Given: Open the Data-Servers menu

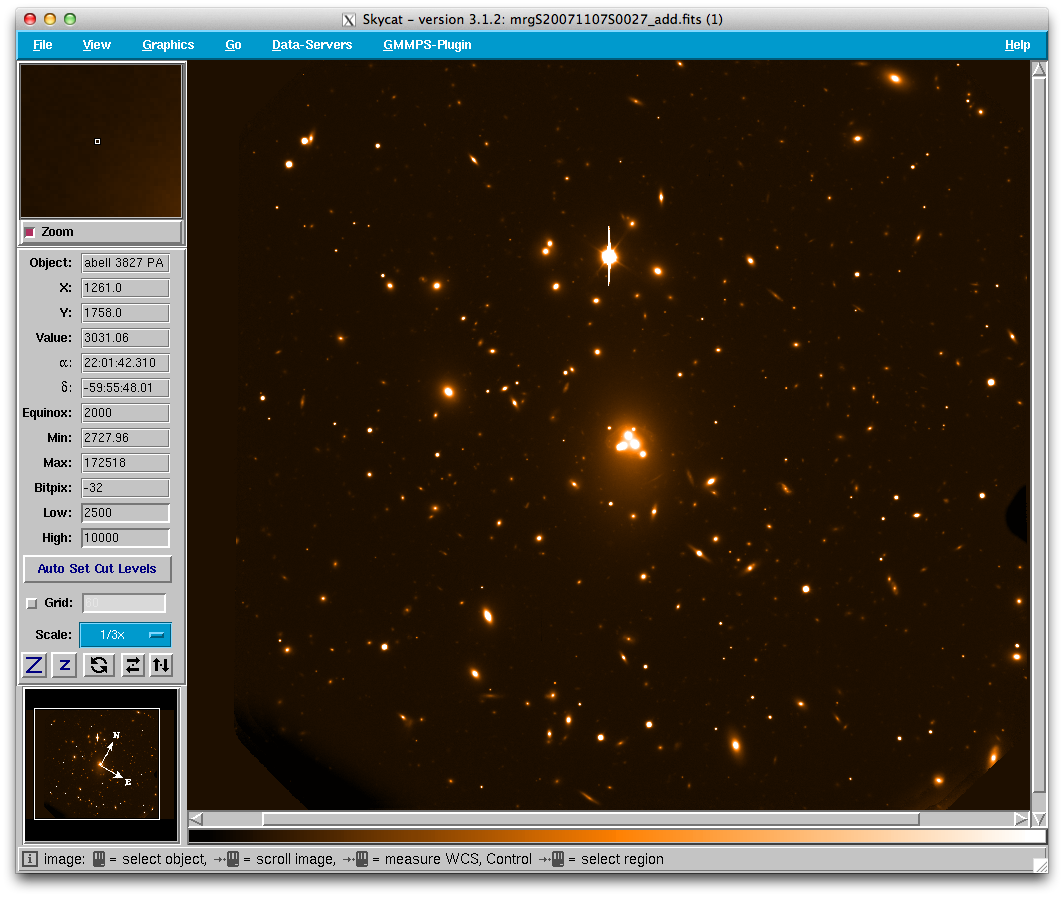Looking at the screenshot, I should [x=312, y=45].
